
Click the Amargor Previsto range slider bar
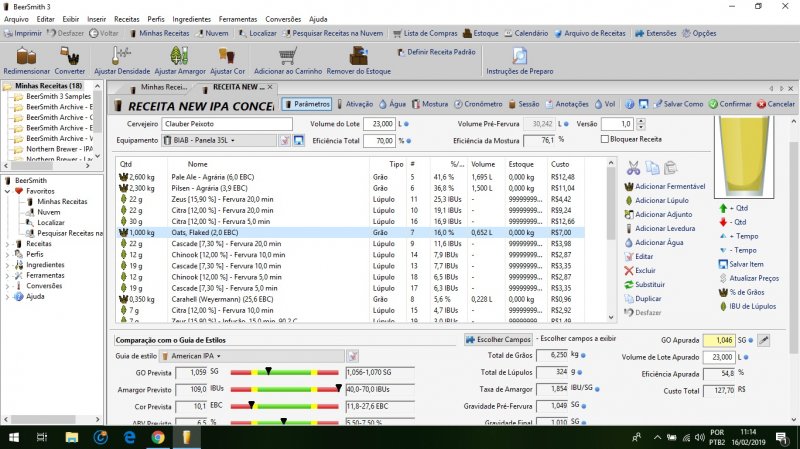pos(284,389)
